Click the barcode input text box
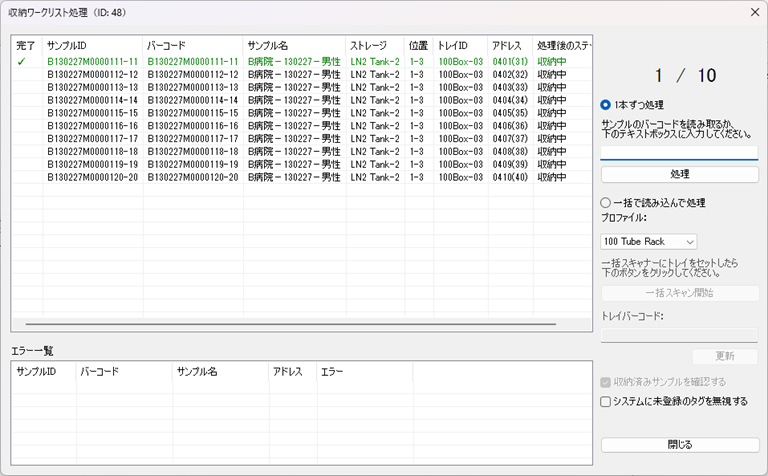Image resolution: width=768 pixels, height=476 pixels. [679, 152]
